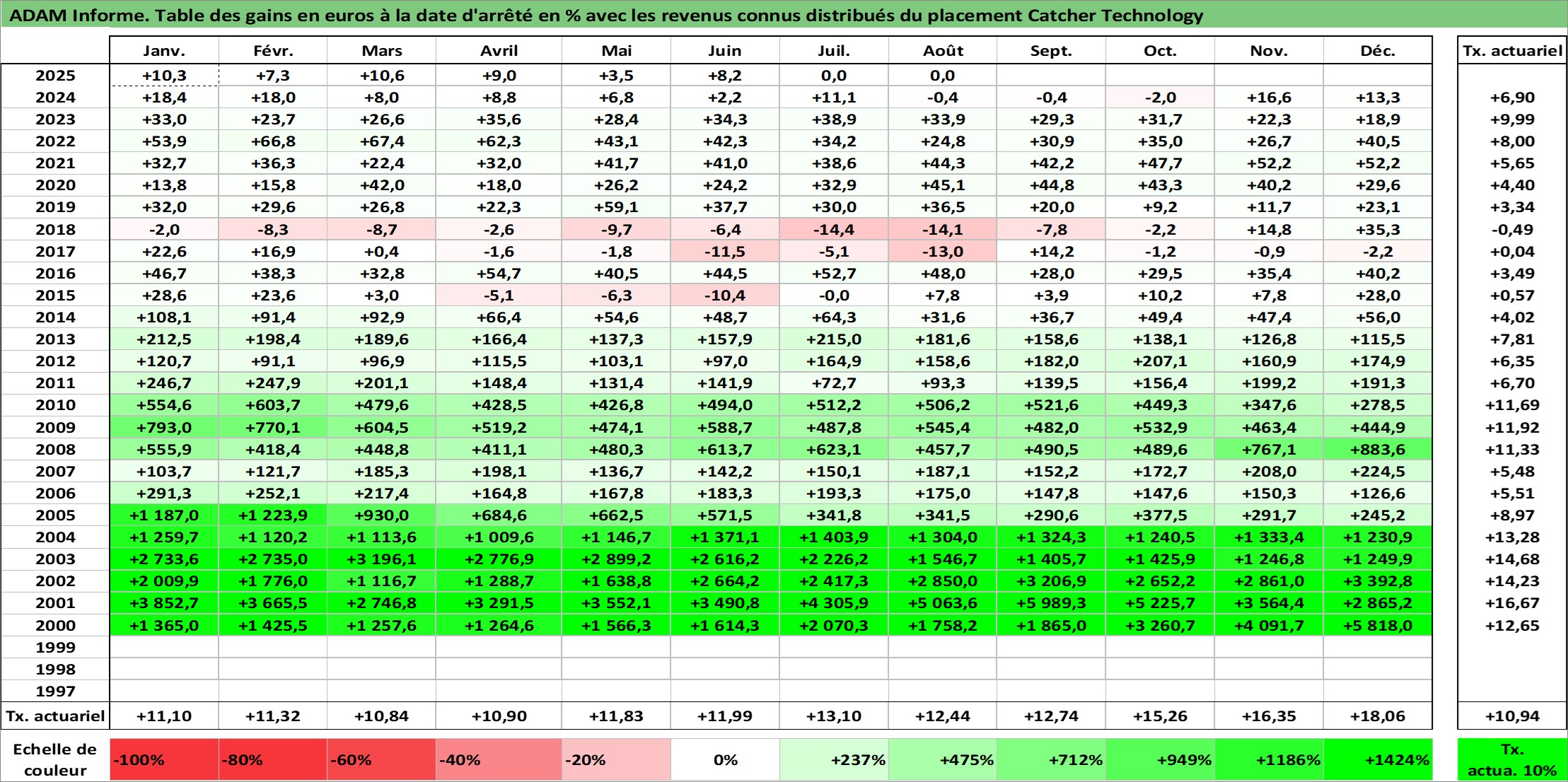Click the cell with value +3 392,8
The width and height of the screenshot is (1568, 782).
[x=1378, y=581]
